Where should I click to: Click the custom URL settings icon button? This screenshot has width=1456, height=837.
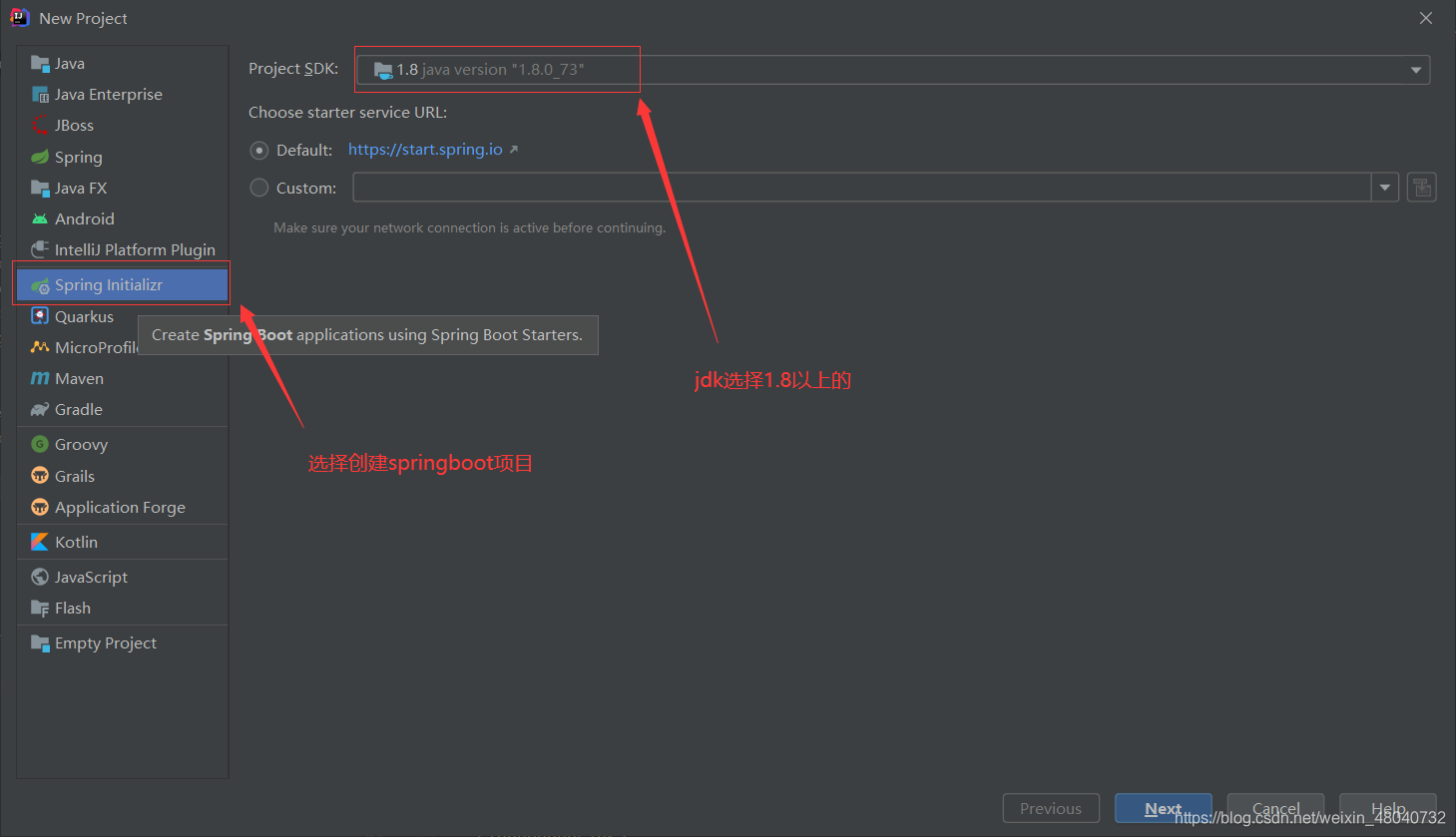tap(1422, 188)
